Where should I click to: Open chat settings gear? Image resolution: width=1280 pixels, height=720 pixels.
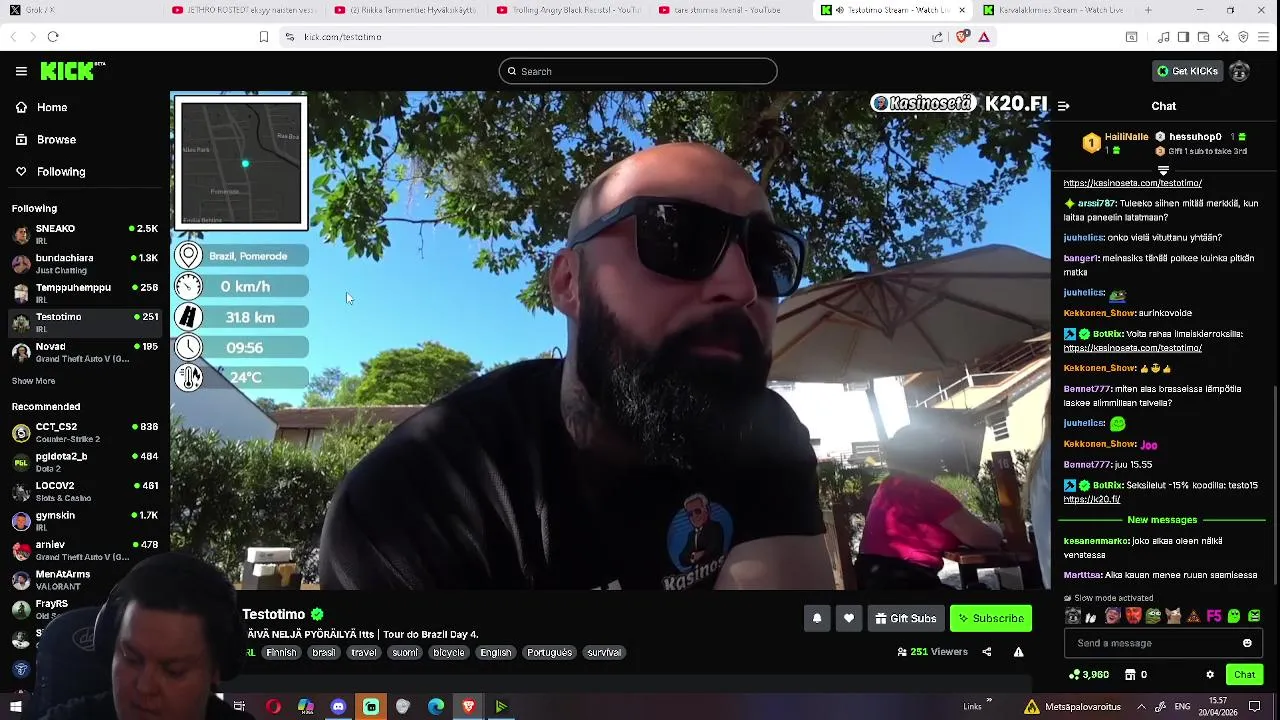pyautogui.click(x=1210, y=675)
